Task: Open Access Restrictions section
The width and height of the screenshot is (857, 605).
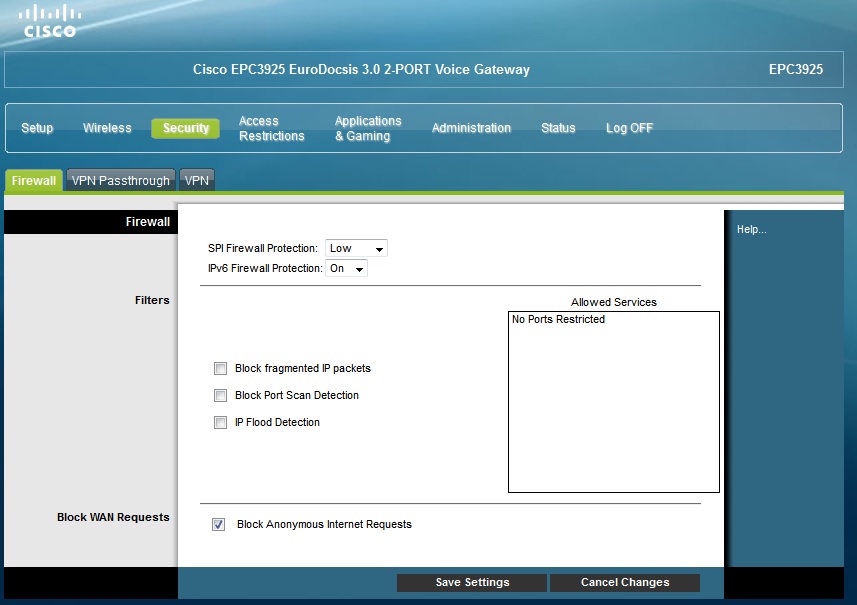Action: tap(272, 128)
